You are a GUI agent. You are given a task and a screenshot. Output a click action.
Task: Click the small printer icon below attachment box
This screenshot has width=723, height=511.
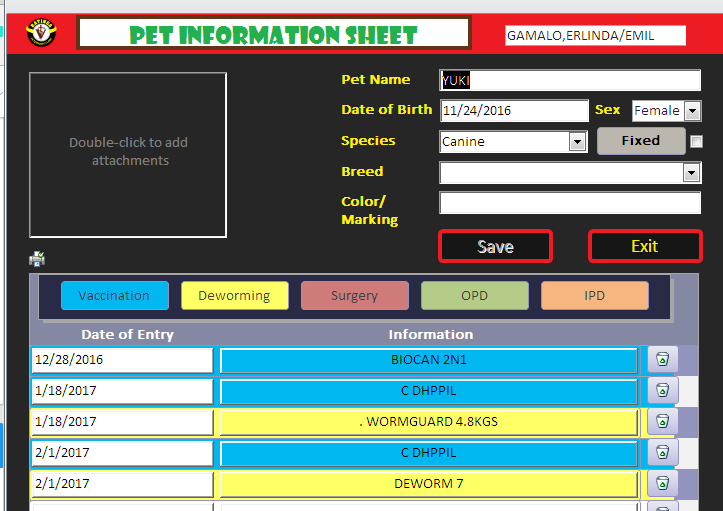[x=37, y=259]
